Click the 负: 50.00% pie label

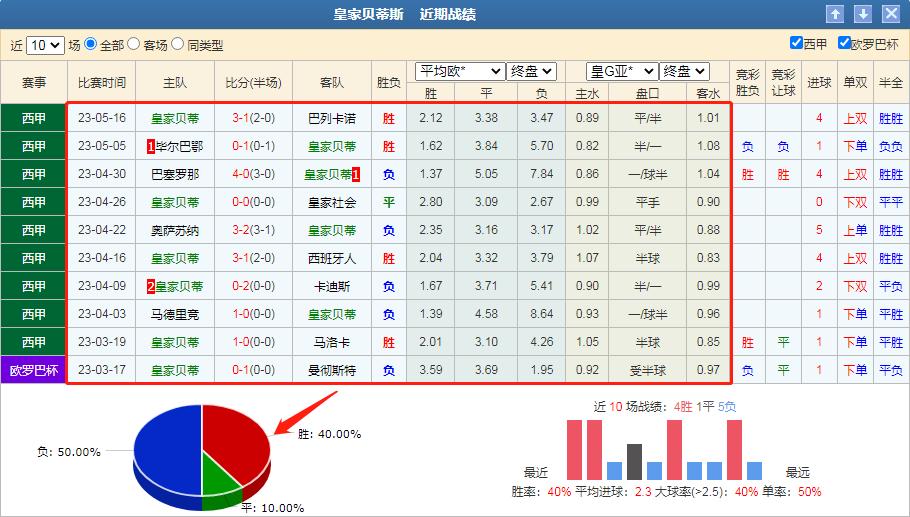pyautogui.click(x=68, y=451)
